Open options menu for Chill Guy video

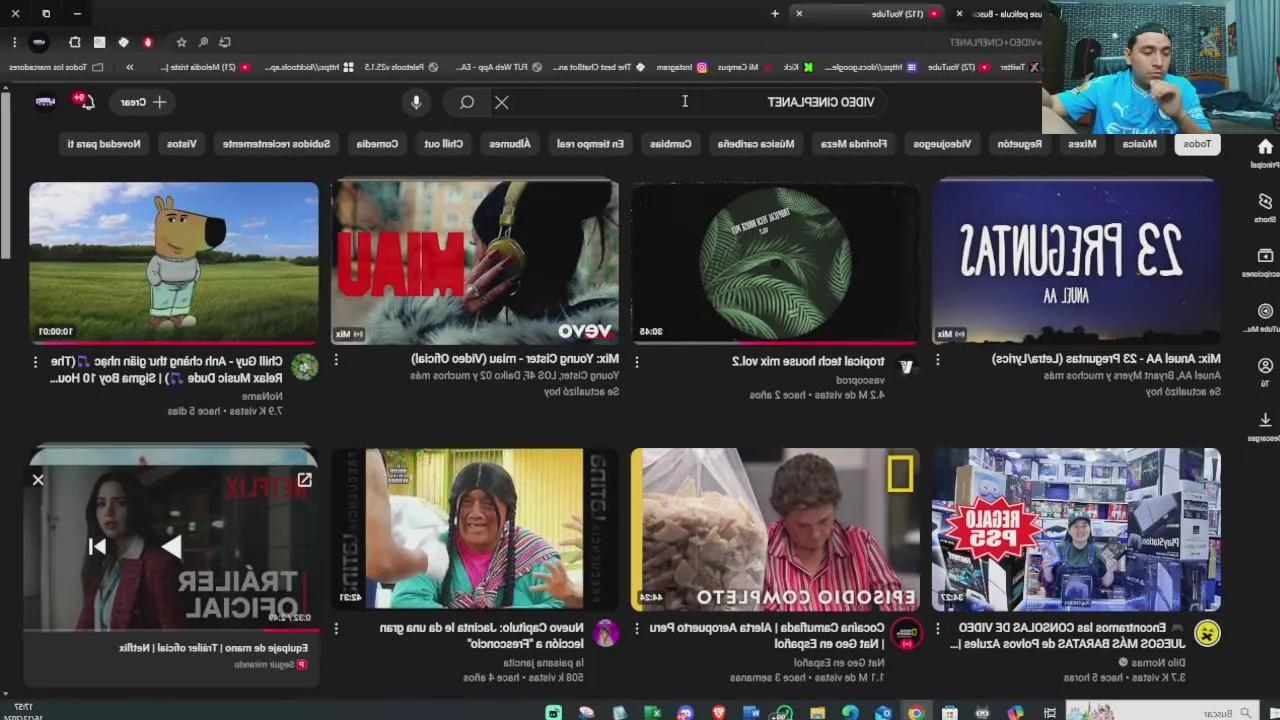pyautogui.click(x=35, y=361)
